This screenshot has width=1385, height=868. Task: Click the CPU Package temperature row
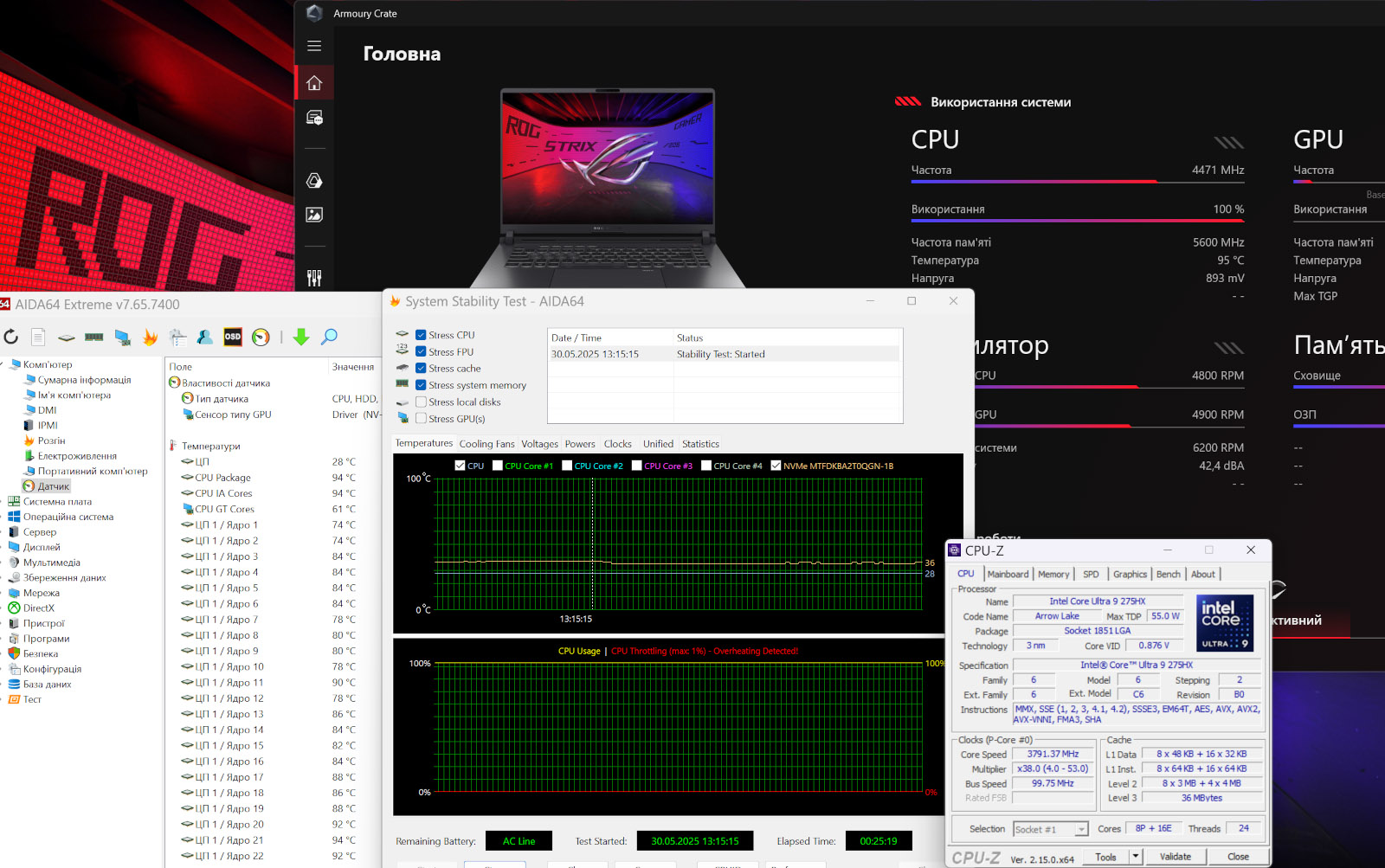point(273,478)
